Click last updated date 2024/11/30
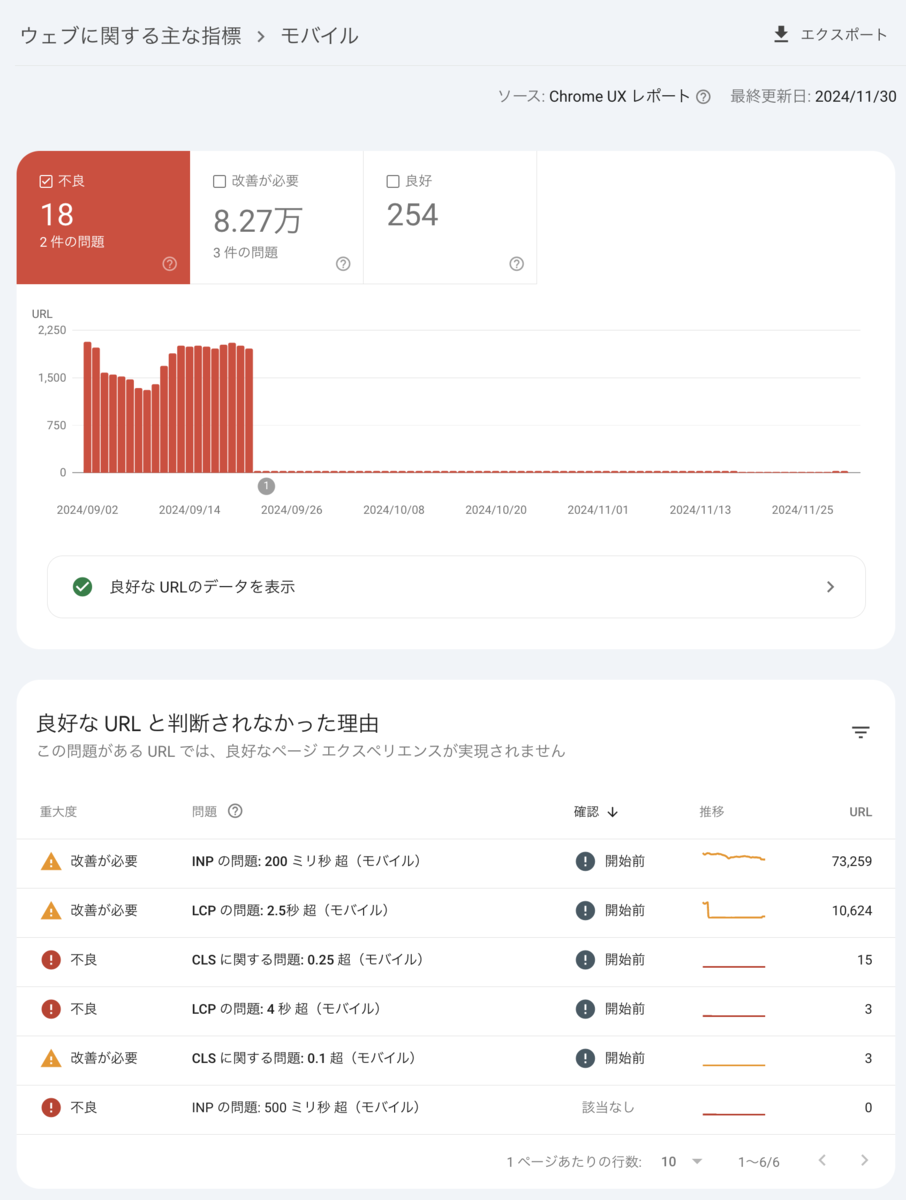The height and width of the screenshot is (1200, 906). pyautogui.click(x=856, y=97)
